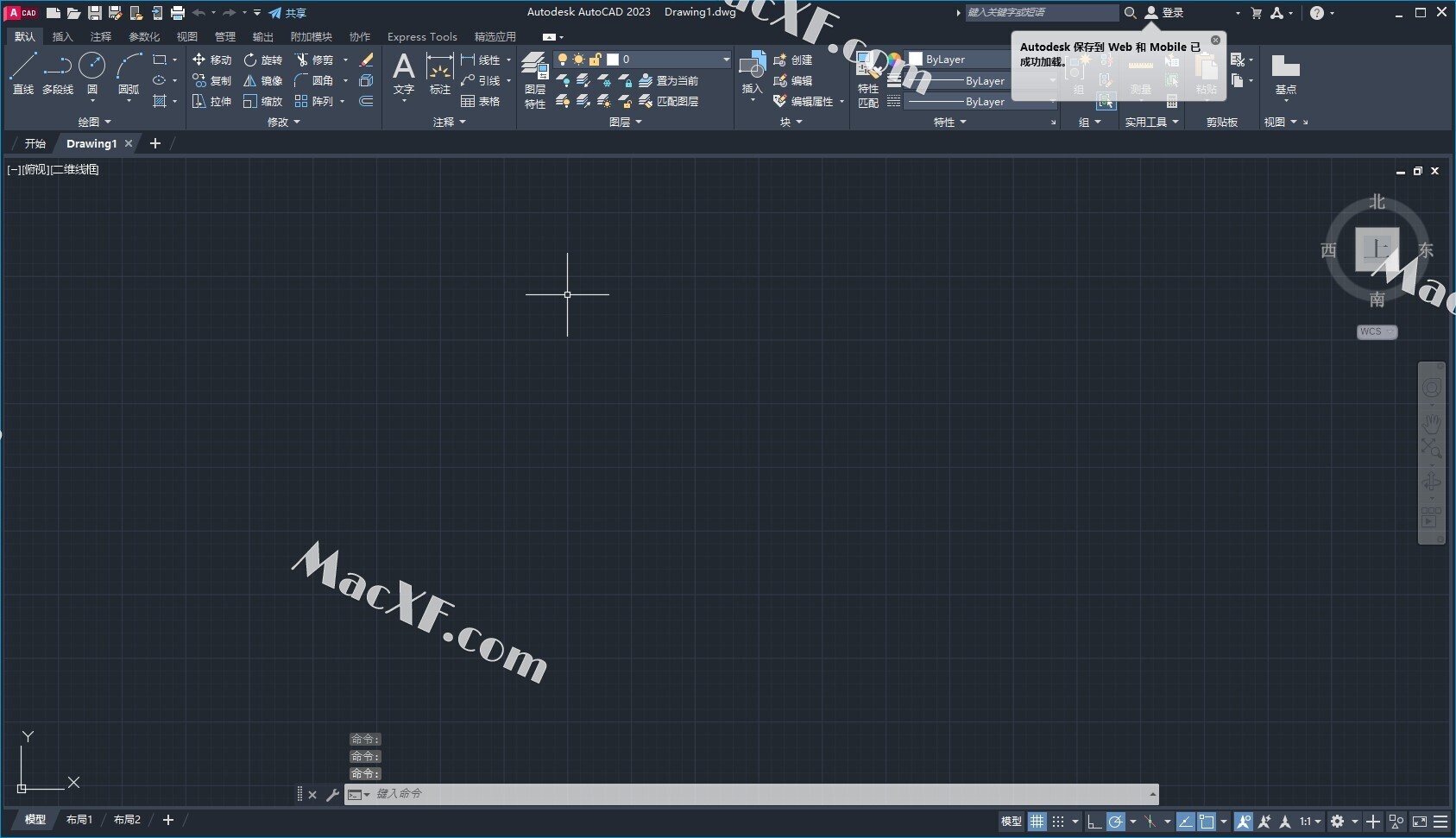Open 图层特性 layer properties manager
The height and width of the screenshot is (838, 1456).
click(x=535, y=80)
